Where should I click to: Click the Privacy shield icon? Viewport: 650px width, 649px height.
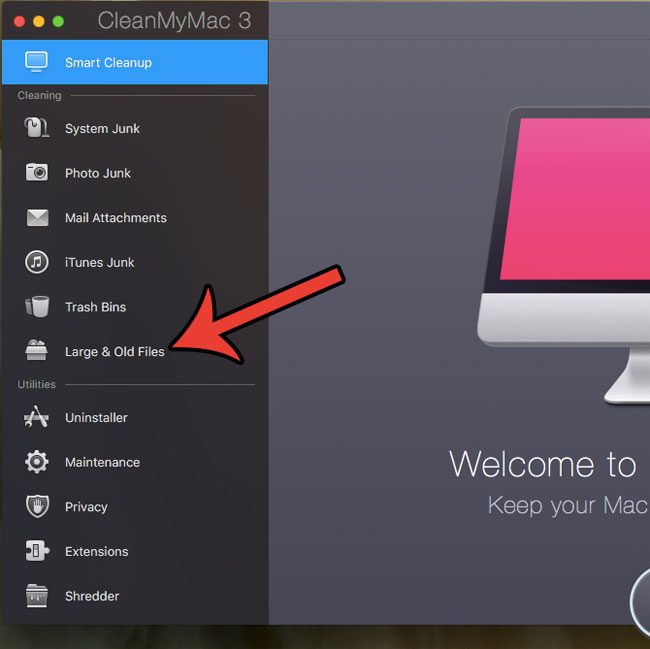click(37, 506)
